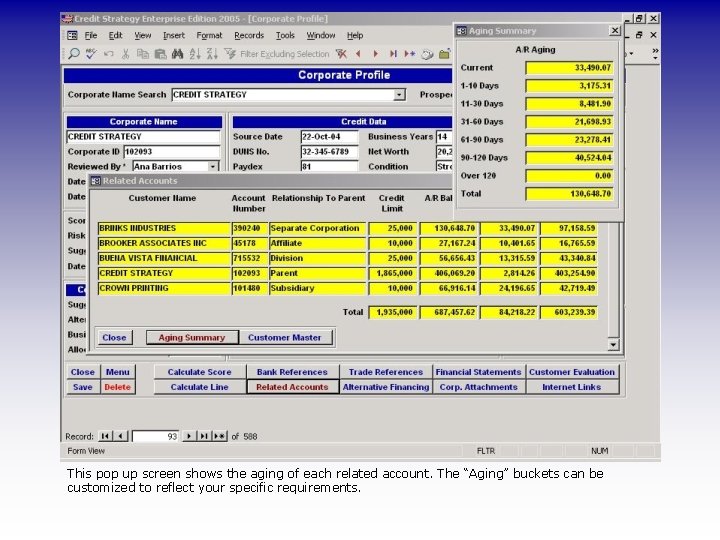
Task: Create new record in navigator bar
Action: point(220,436)
